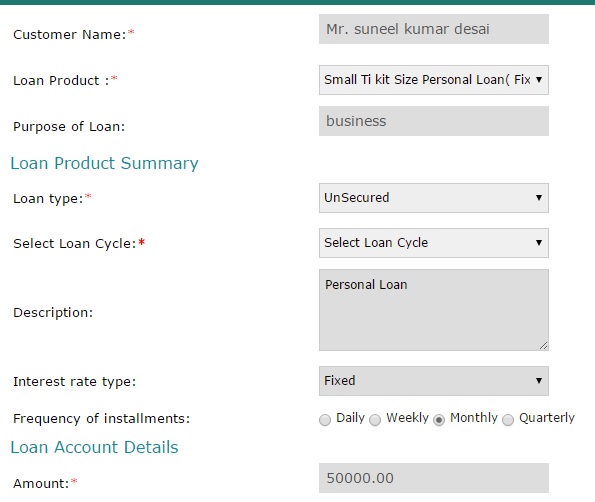Click the Customer Name field
This screenshot has height=502, width=595.
click(x=434, y=29)
